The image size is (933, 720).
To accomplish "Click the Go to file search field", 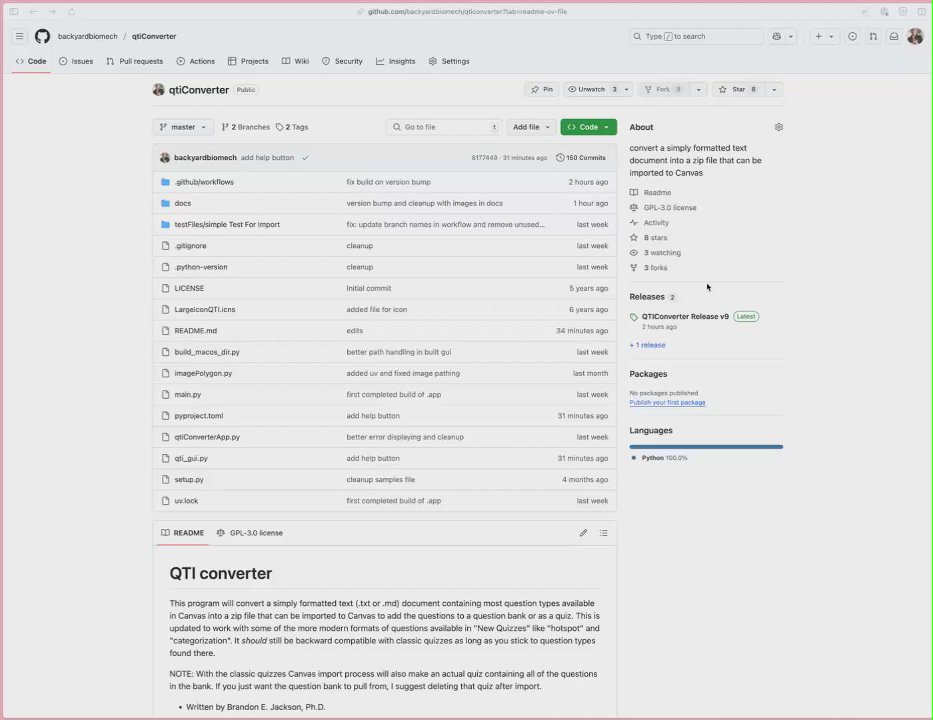I will pos(444,127).
